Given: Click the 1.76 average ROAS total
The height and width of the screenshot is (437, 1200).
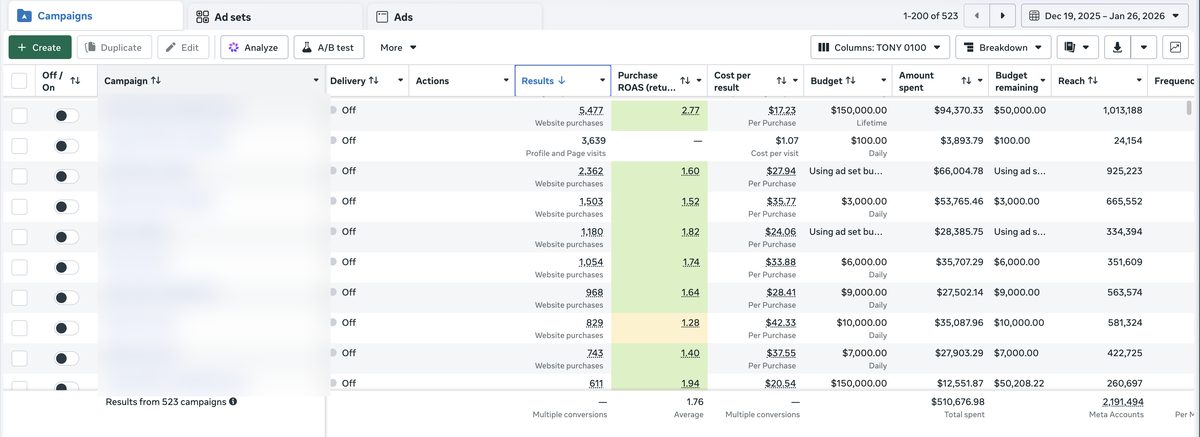Looking at the screenshot, I should tap(696, 401).
